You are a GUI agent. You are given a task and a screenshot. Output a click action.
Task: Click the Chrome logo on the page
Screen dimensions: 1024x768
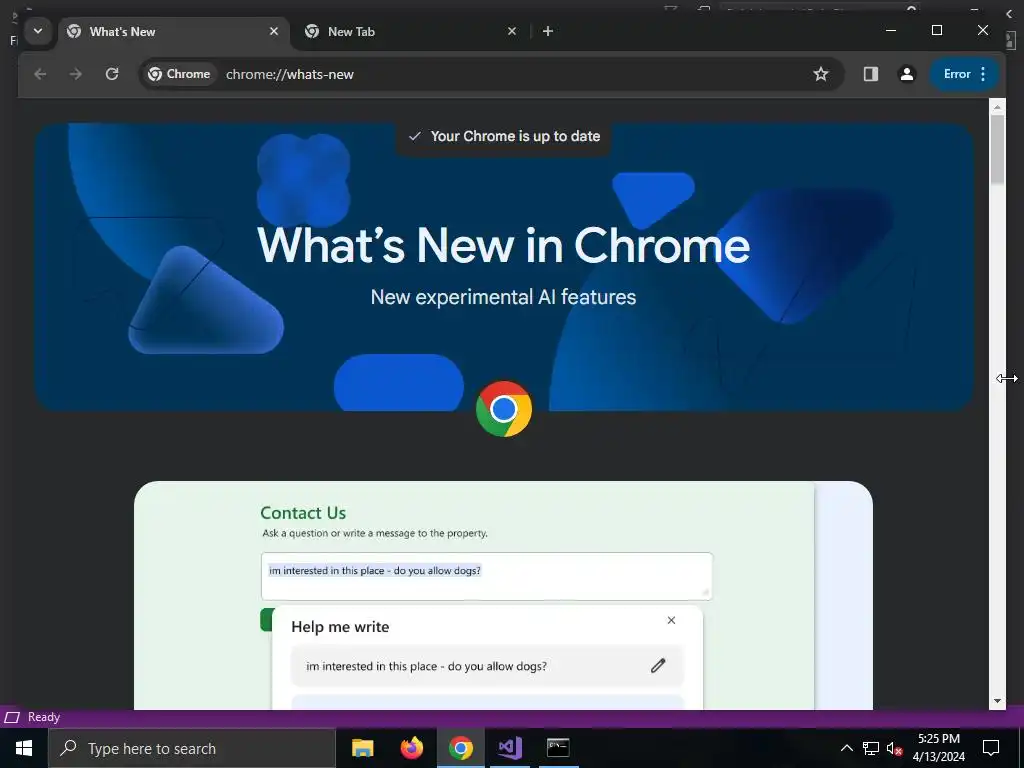pyautogui.click(x=504, y=409)
